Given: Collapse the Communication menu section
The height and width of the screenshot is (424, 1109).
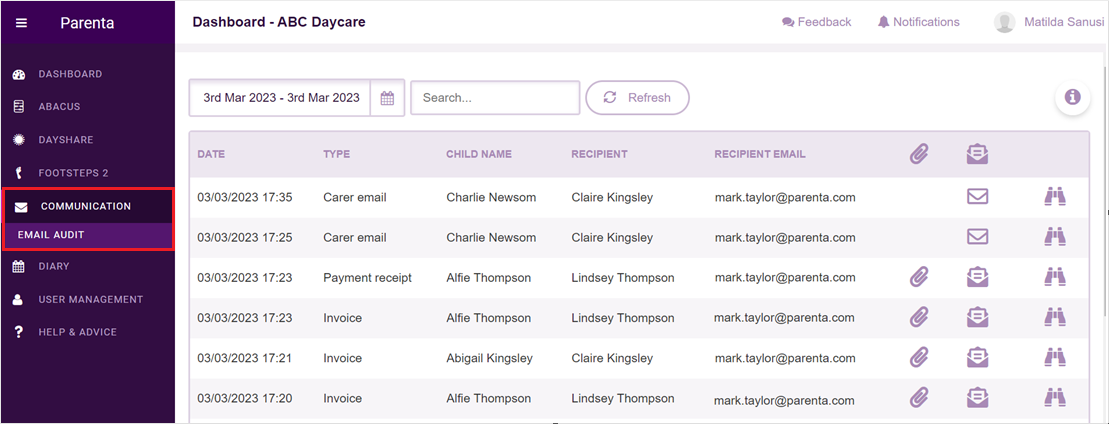Looking at the screenshot, I should [88, 207].
